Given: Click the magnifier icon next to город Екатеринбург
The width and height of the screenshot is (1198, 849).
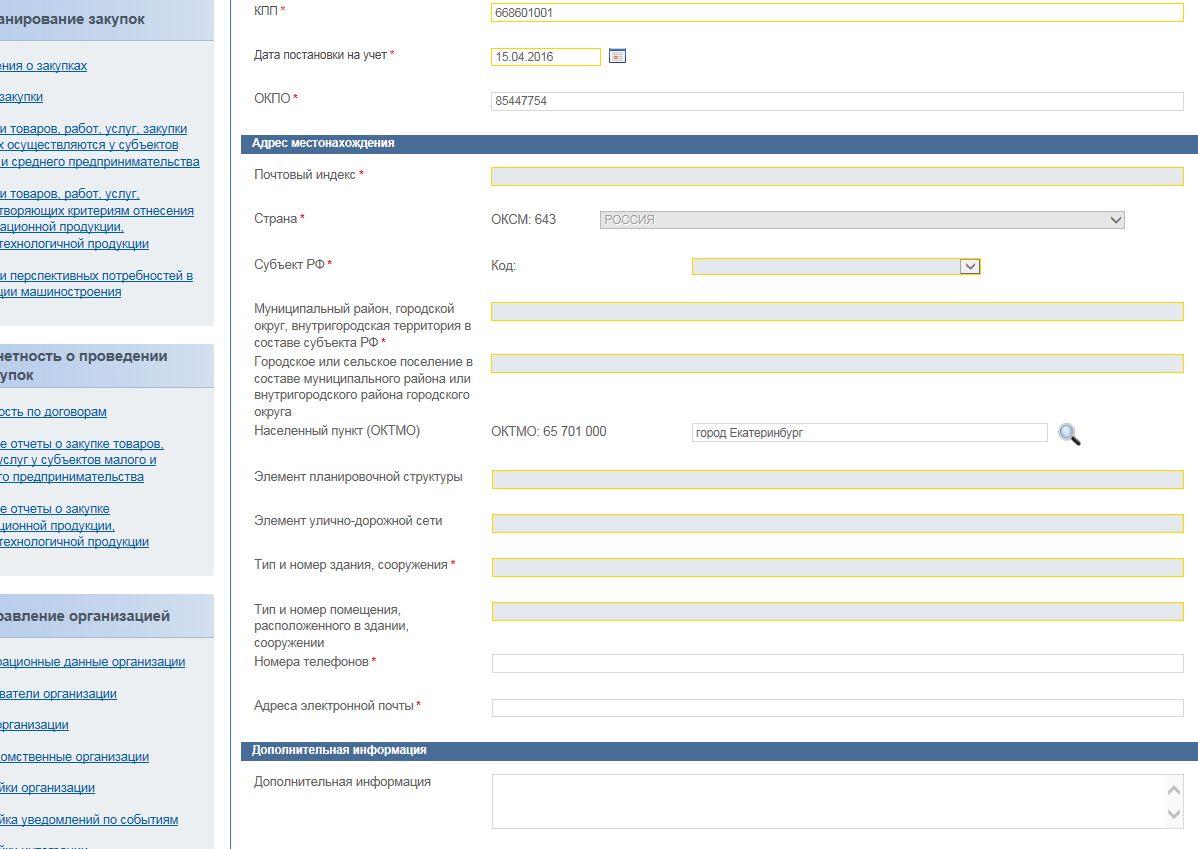Looking at the screenshot, I should (x=1069, y=434).
